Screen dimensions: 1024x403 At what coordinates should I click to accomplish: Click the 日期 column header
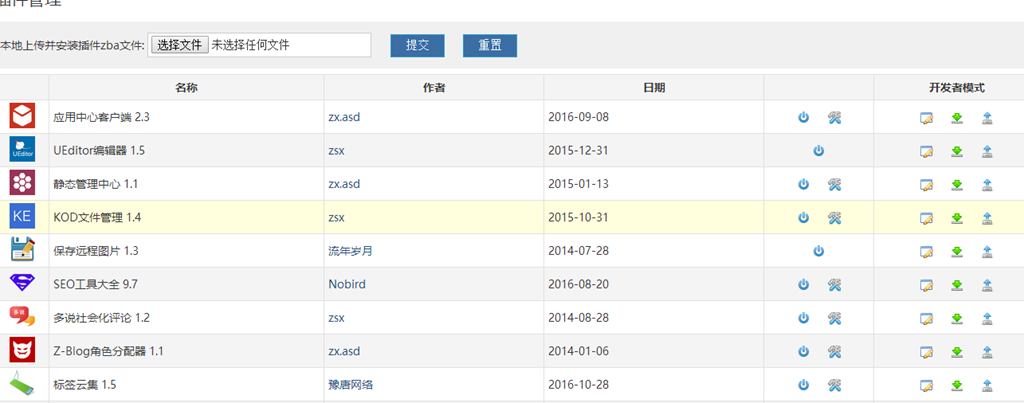(653, 88)
